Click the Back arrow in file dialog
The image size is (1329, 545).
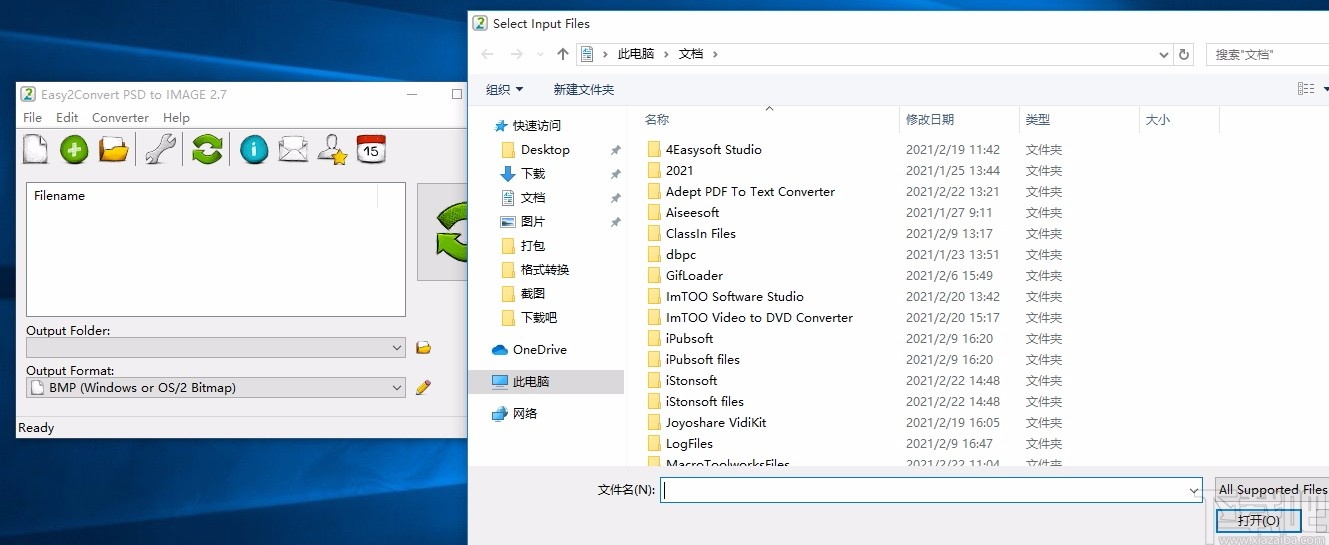(487, 54)
